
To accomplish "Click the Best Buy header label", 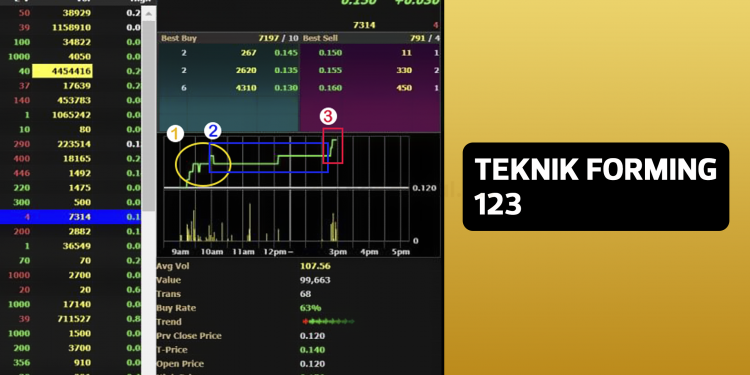I will pyautogui.click(x=178, y=38).
